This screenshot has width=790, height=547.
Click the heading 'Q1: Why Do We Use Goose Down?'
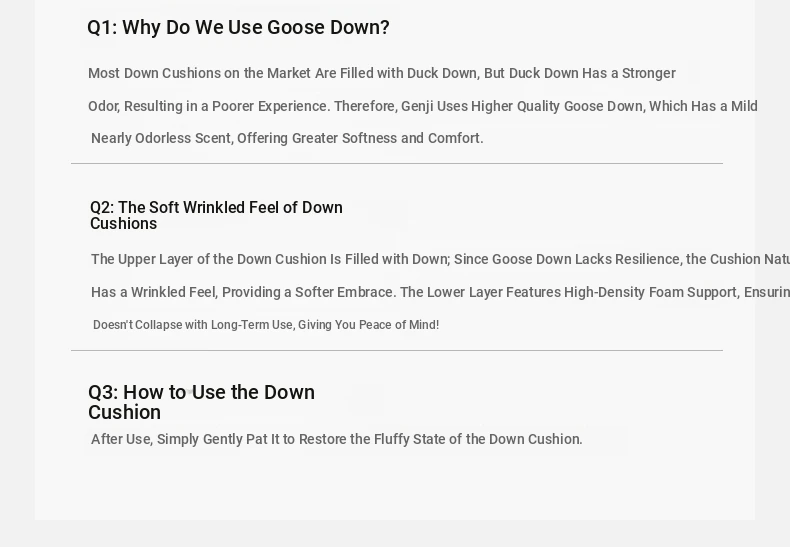click(x=238, y=28)
